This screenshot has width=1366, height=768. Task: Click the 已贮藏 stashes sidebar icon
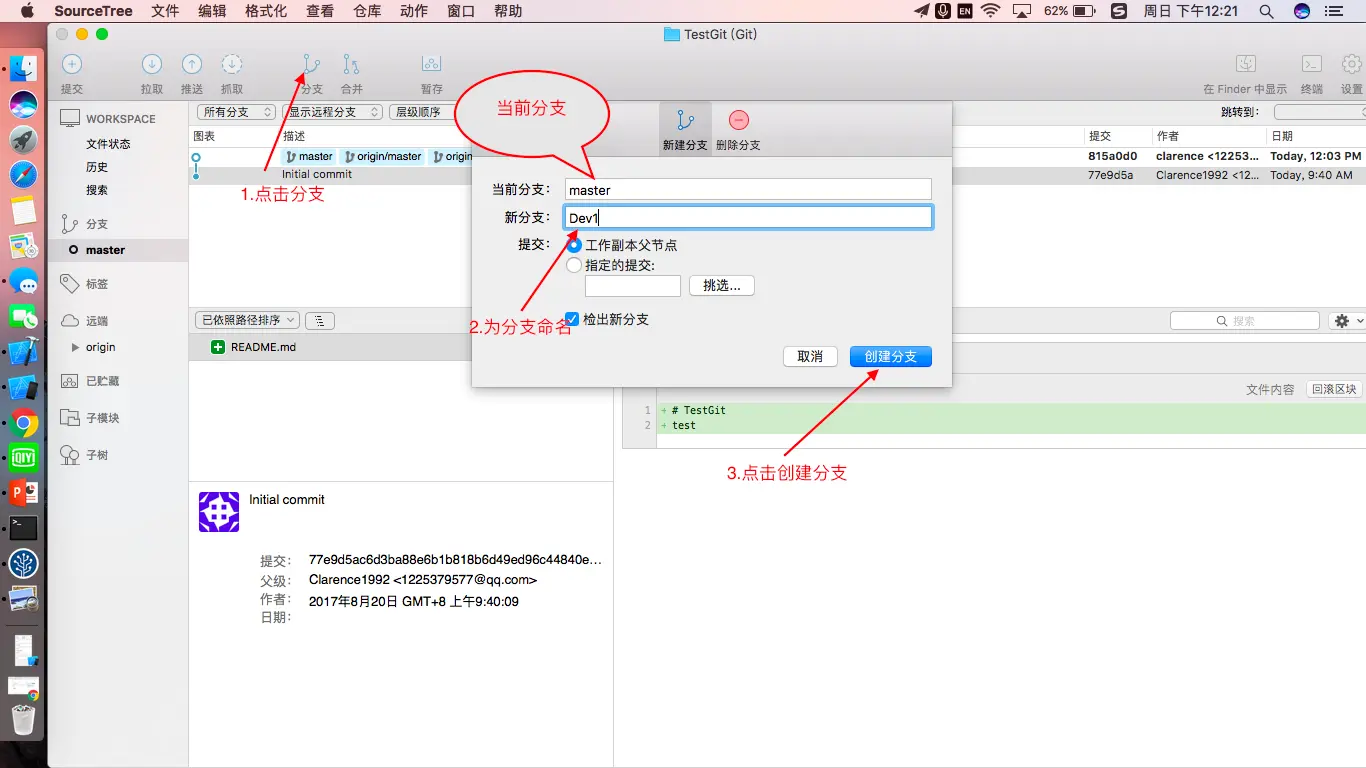69,381
